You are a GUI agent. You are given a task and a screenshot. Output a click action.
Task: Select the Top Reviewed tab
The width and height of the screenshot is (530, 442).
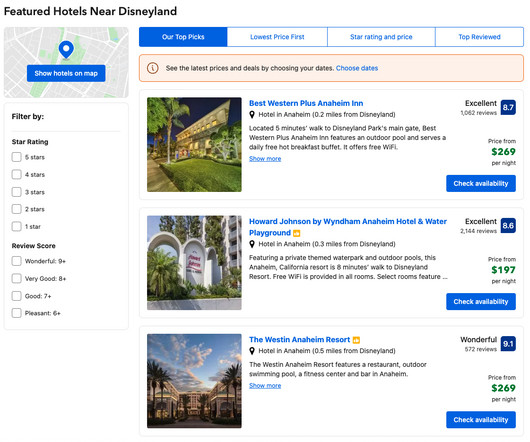point(479,37)
